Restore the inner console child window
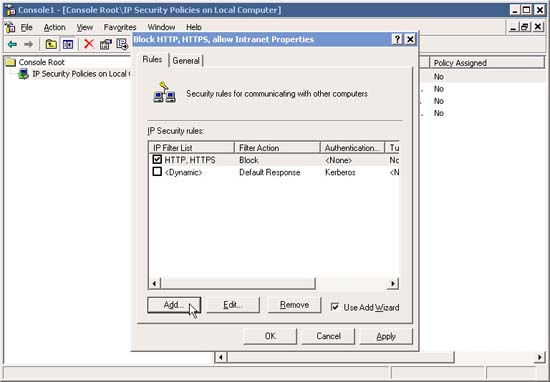550x382 pixels. pyautogui.click(x=525, y=27)
